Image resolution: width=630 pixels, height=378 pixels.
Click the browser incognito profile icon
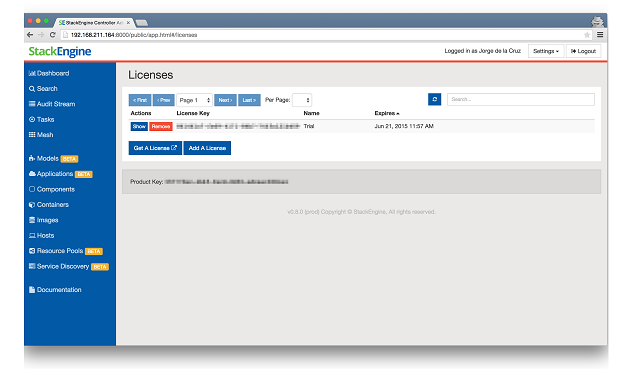(597, 21)
